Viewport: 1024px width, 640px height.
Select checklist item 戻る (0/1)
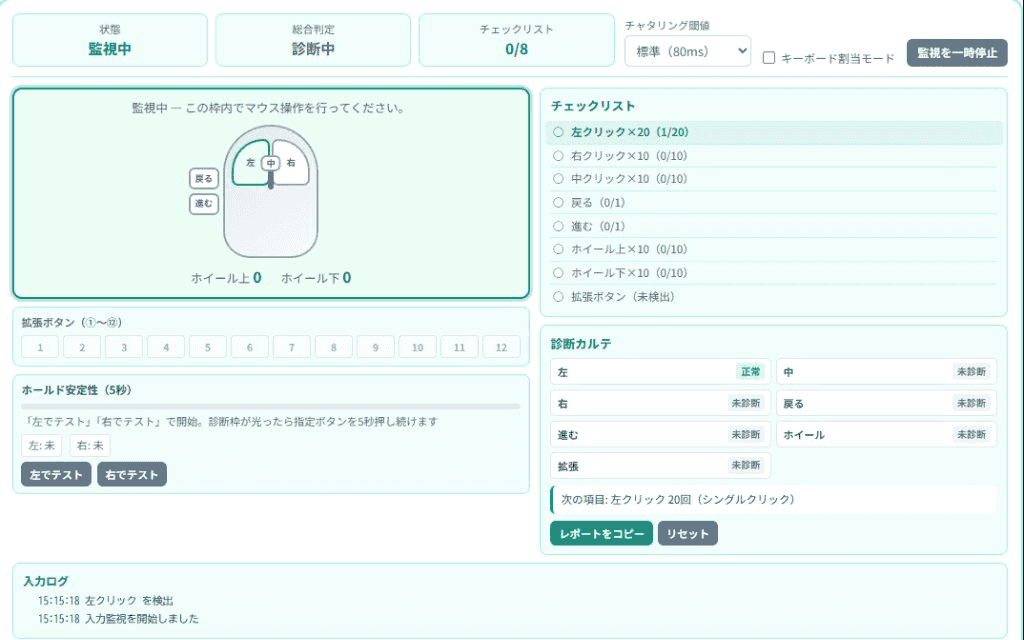click(774, 202)
